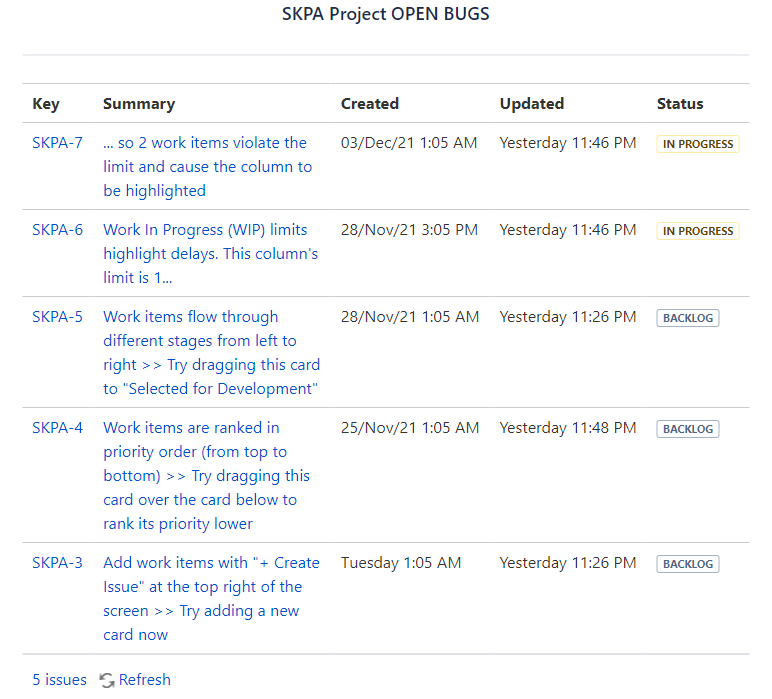Click the BACKLOG badge for SKPA-5

coord(688,318)
